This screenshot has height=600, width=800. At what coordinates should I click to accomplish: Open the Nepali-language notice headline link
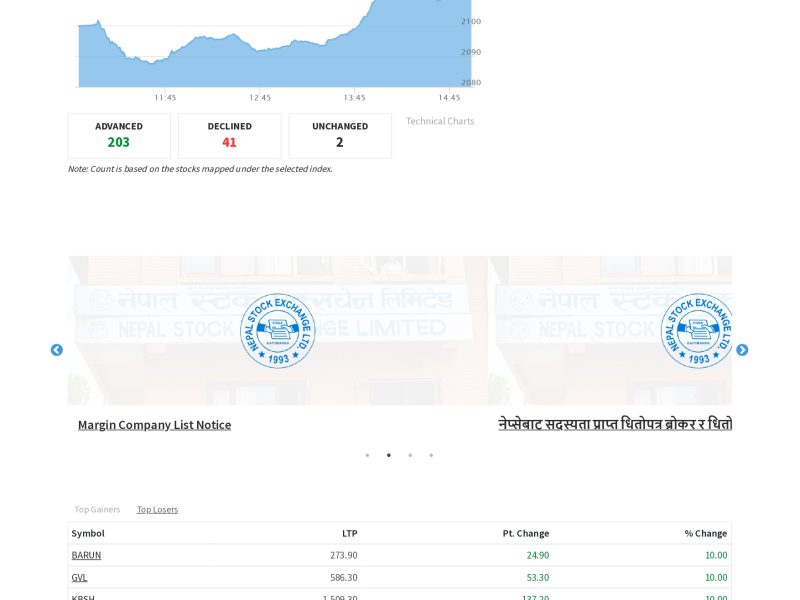coord(614,424)
